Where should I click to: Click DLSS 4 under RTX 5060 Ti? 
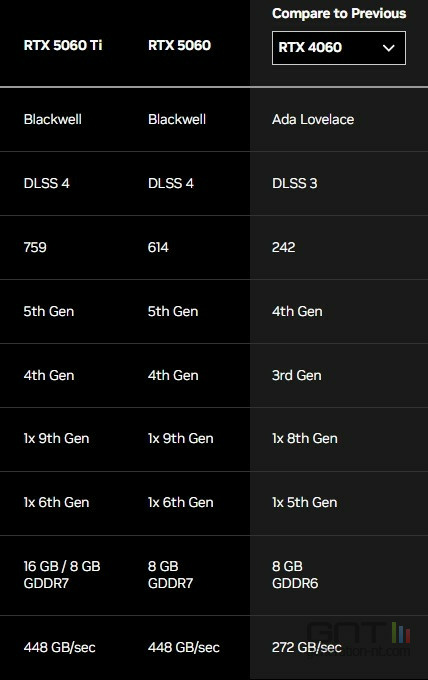46,183
